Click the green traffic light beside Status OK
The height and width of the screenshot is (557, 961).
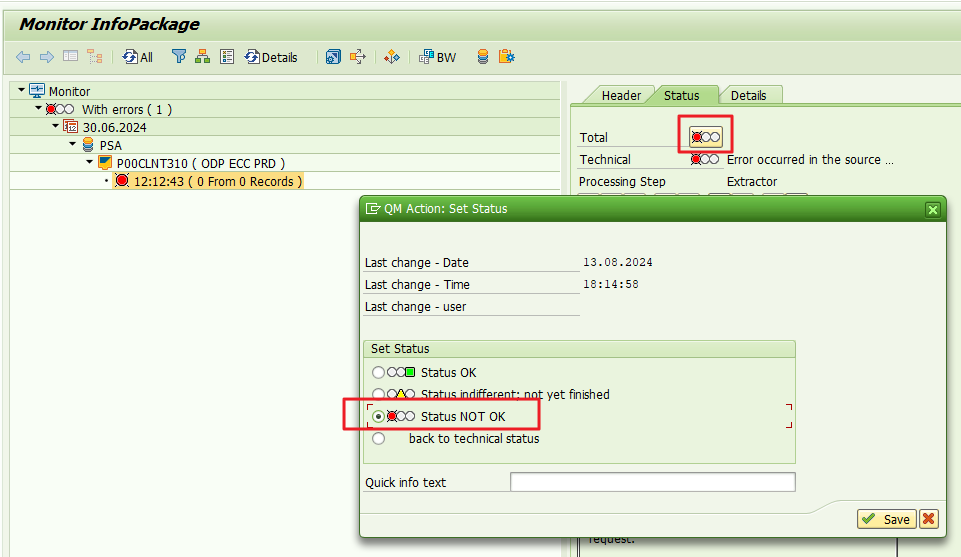click(x=401, y=373)
